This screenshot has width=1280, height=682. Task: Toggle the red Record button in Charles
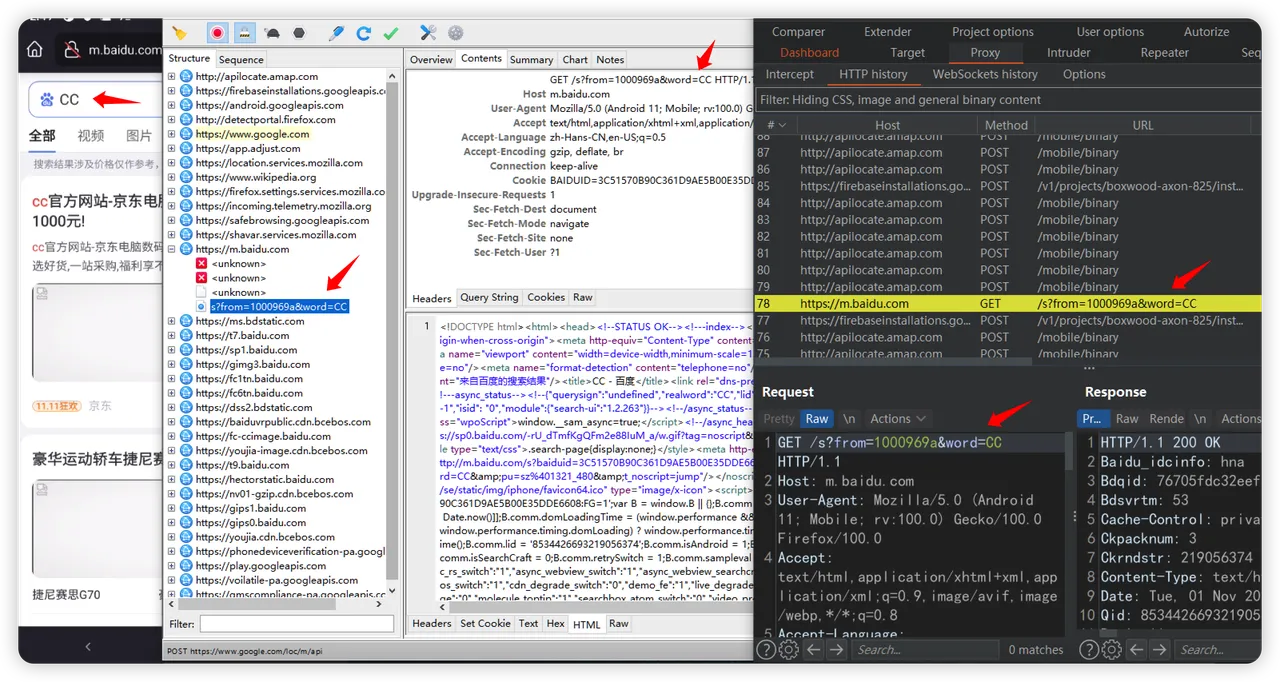(x=218, y=33)
